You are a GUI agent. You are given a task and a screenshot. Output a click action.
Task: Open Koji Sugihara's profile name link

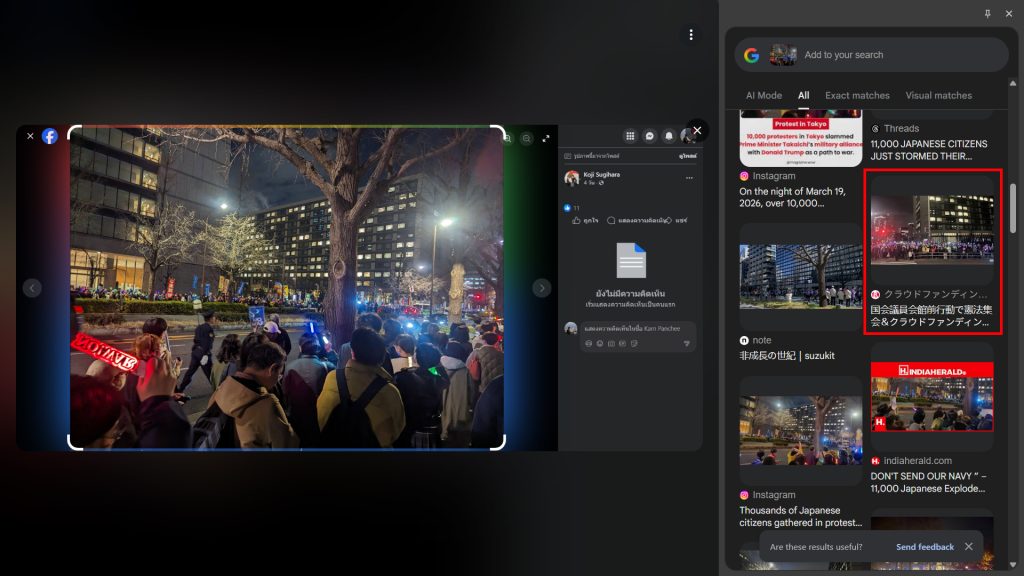tap(601, 174)
